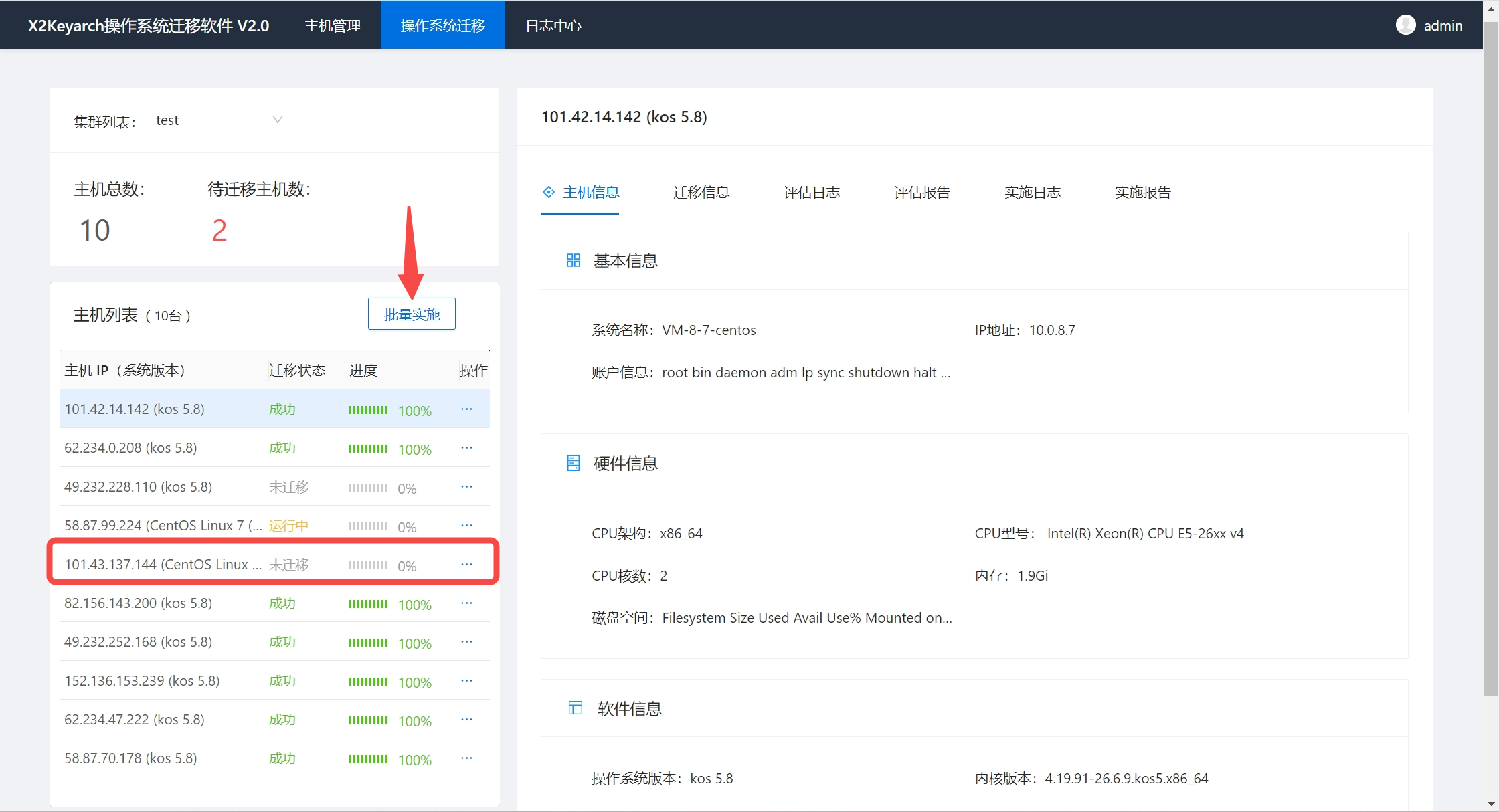Click the 基本信息 grid icon

(x=574, y=260)
